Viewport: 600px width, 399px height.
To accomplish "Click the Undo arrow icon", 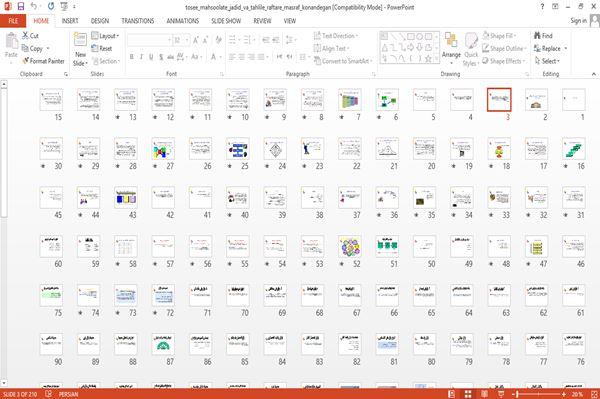I will click(34, 7).
